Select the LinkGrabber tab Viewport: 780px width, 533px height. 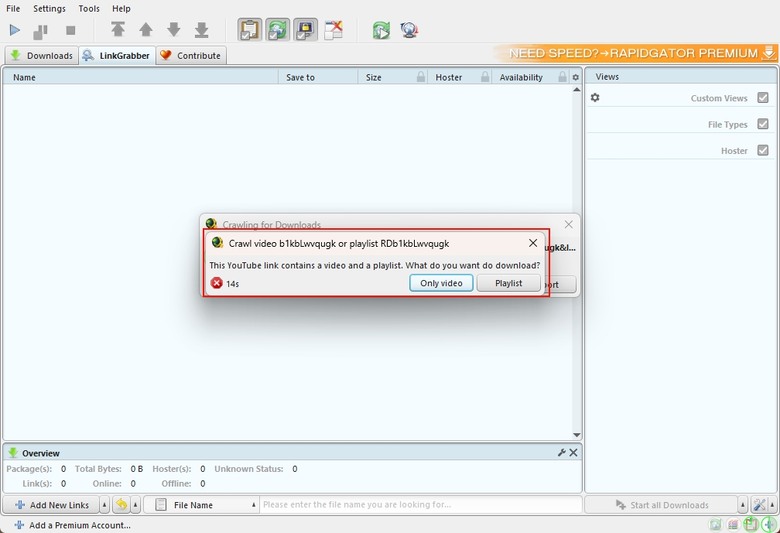pyautogui.click(x=117, y=56)
